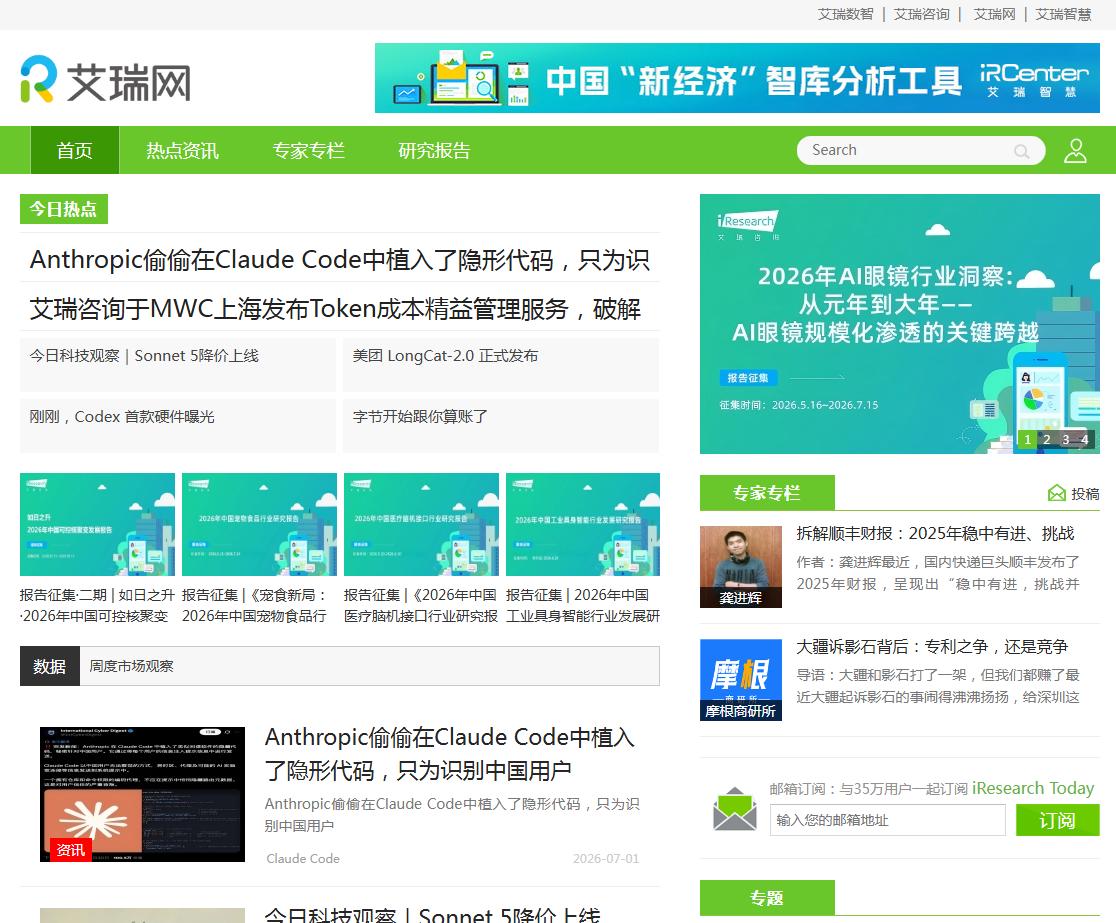Open 美团 LongCat-2.0 正式发布 item
The width and height of the screenshot is (1116, 923).
[x=501, y=364]
